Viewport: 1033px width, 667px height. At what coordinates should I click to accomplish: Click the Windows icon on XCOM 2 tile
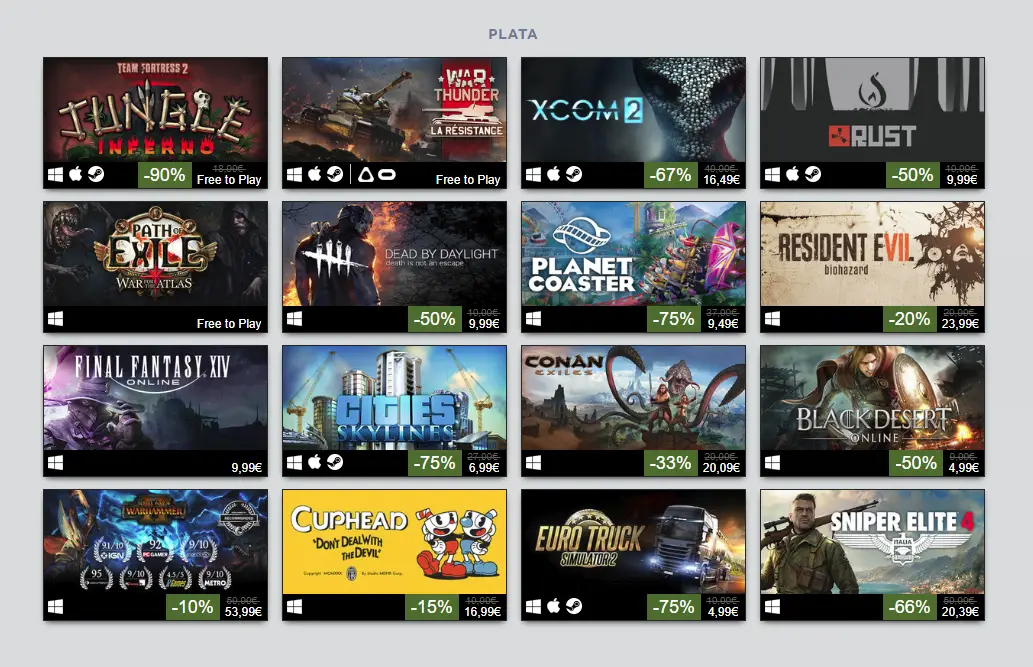534,175
